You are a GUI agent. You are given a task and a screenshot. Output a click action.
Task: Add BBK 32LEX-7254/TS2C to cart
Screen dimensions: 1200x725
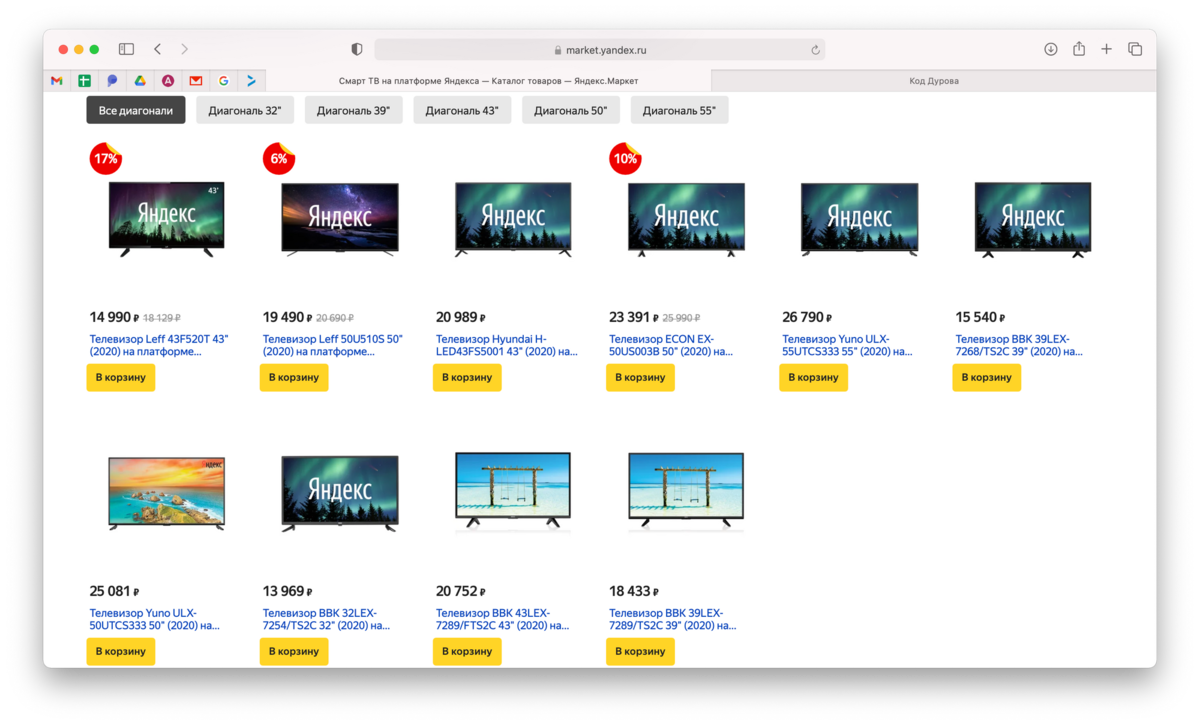point(294,651)
